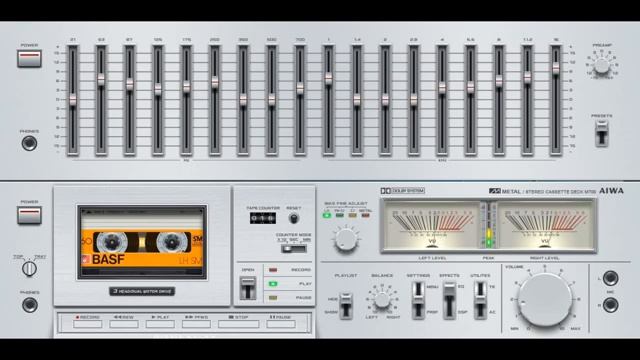Viewport: 640px width, 360px height.
Task: Click the 700 Hz equalizer slider handle
Action: tap(300, 89)
